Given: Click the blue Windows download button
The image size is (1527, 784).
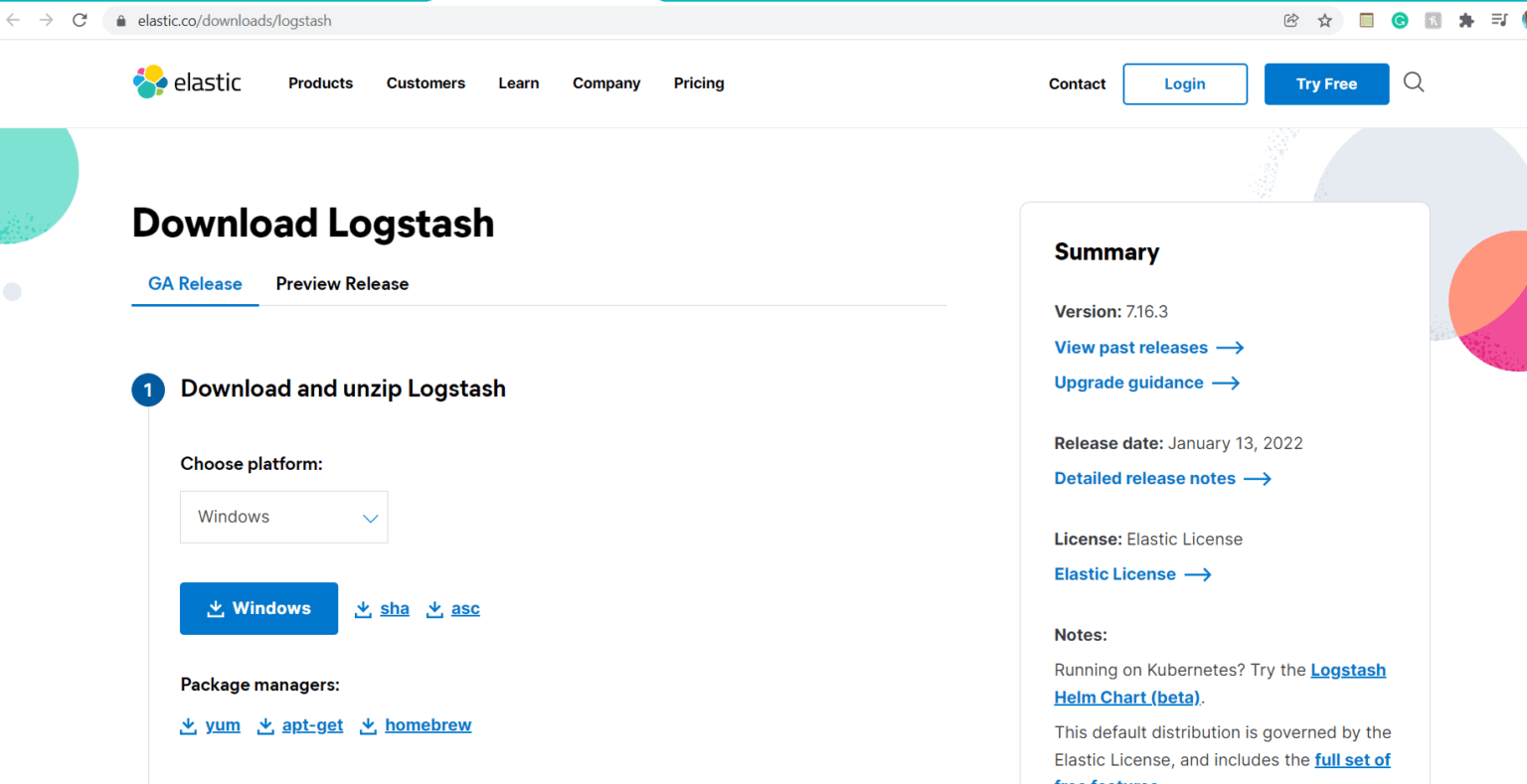Looking at the screenshot, I should pos(258,608).
